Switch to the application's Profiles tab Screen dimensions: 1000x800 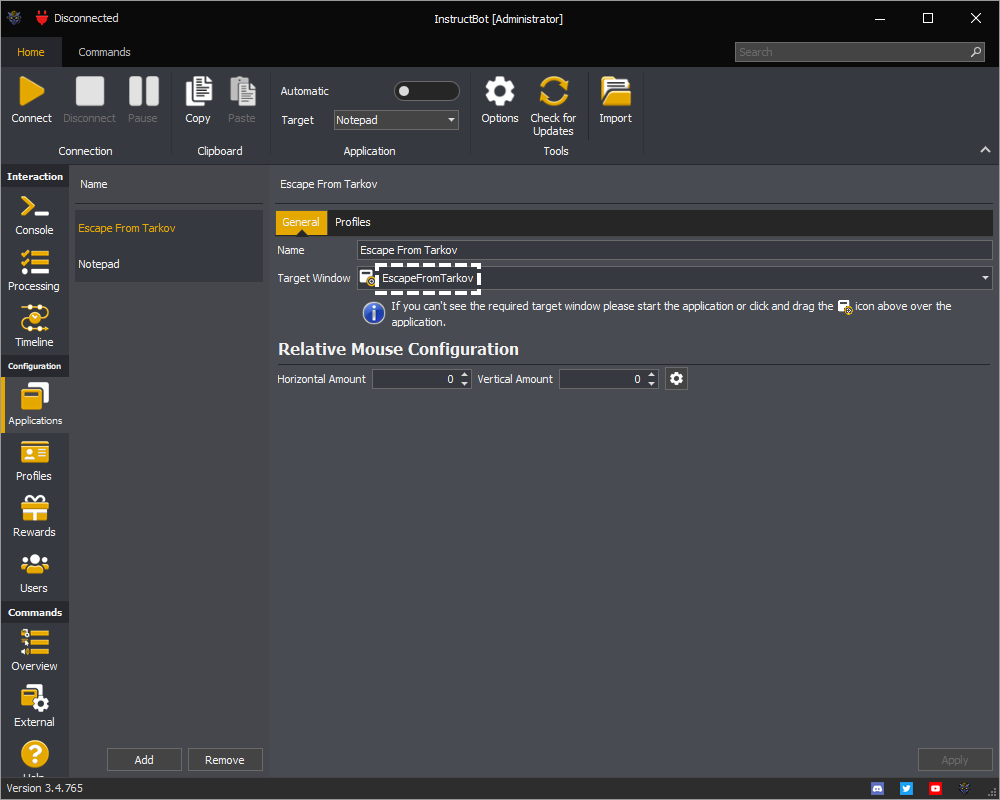(353, 223)
